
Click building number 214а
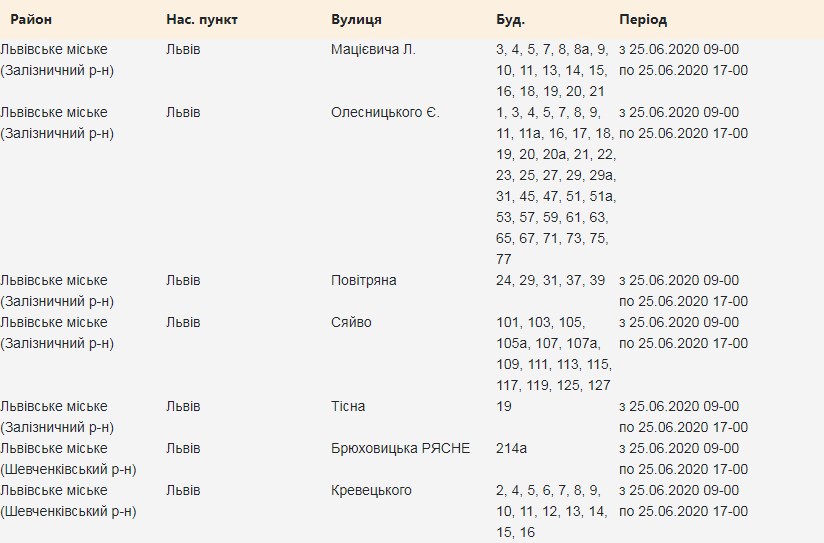(512, 448)
